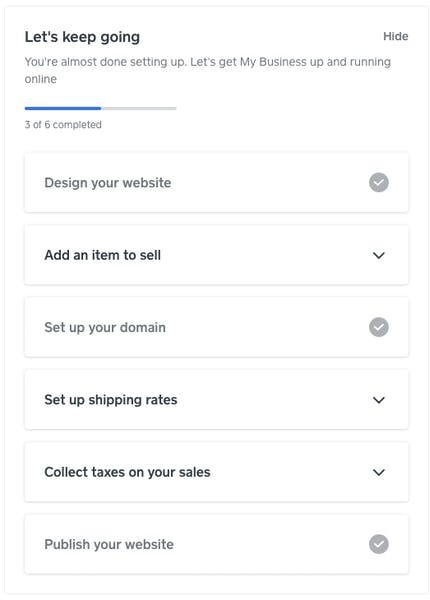Open the Set up your domain step label
This screenshot has height=600, width=430.
105,328
